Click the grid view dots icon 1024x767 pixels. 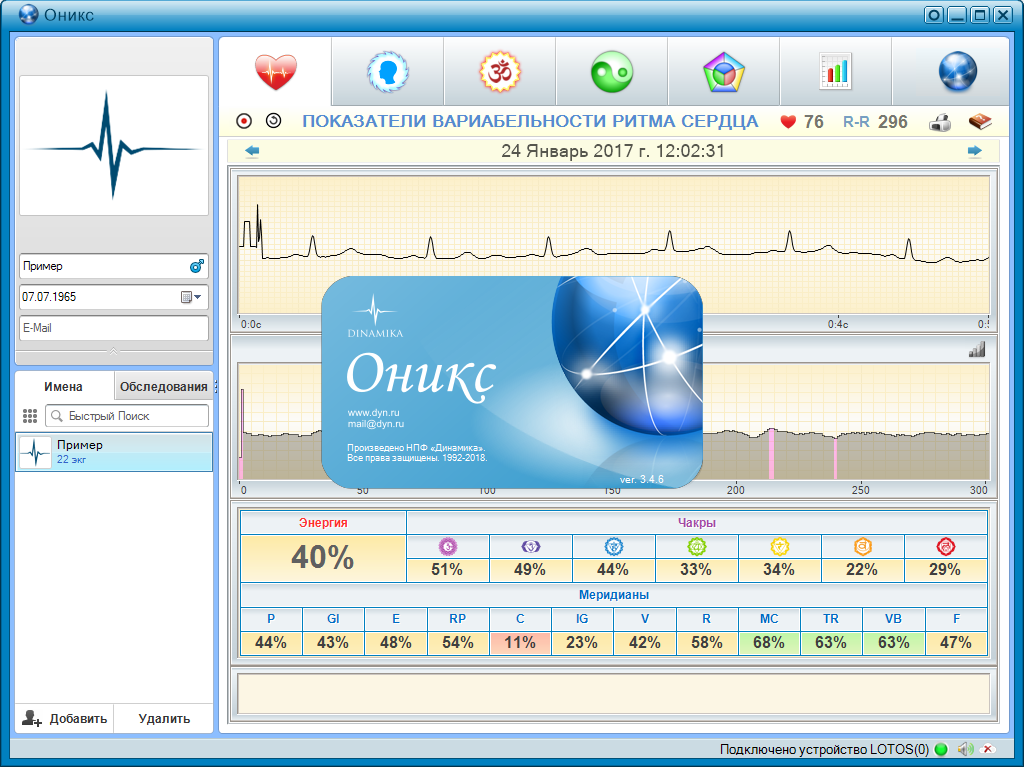click(29, 416)
